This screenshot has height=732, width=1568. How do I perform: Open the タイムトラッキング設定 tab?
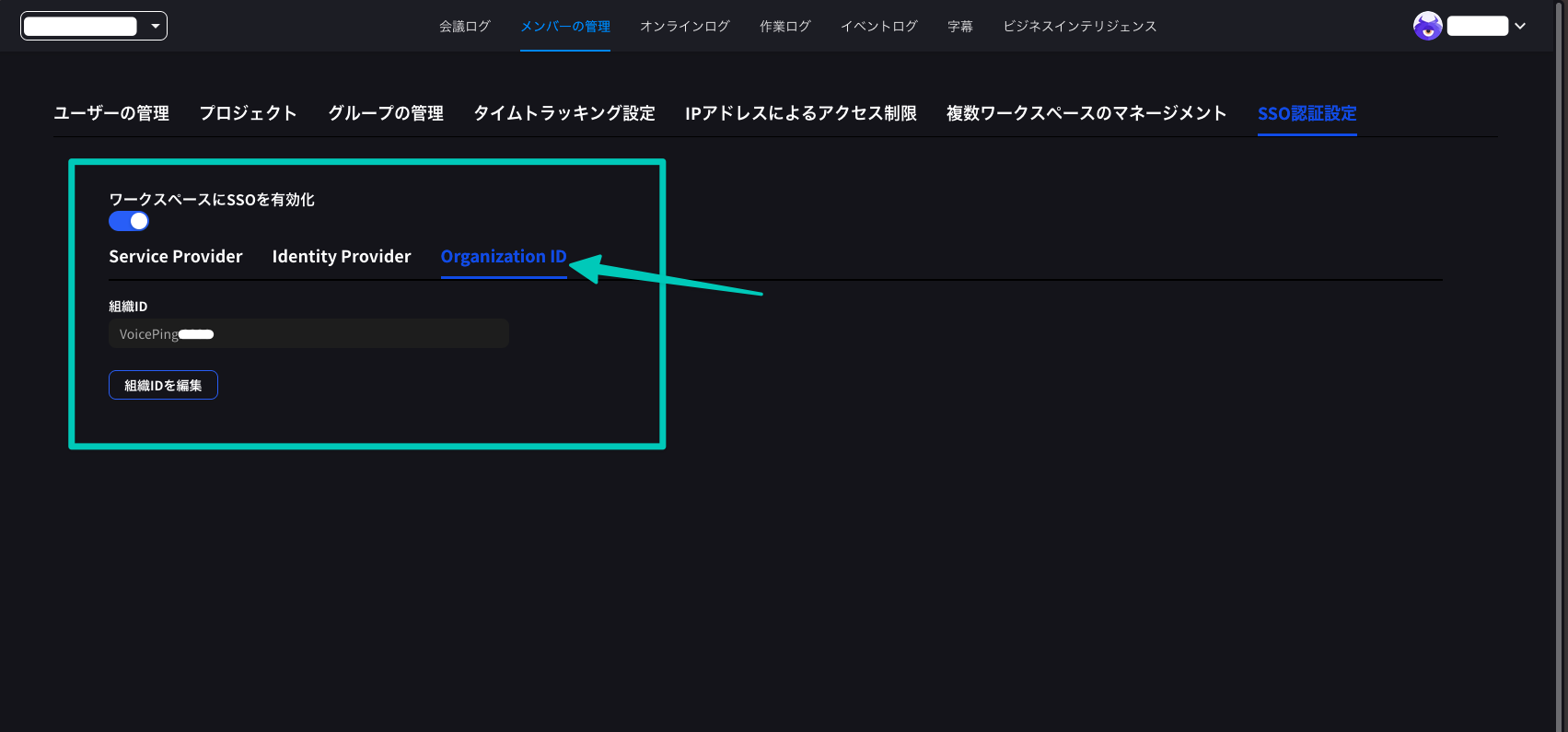point(564,113)
